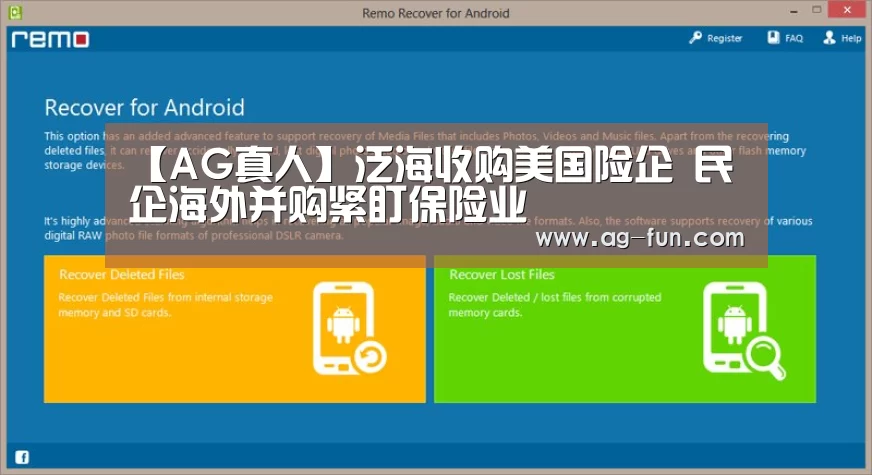
Task: Select the Recover Lost Files tile
Action: click(625, 329)
